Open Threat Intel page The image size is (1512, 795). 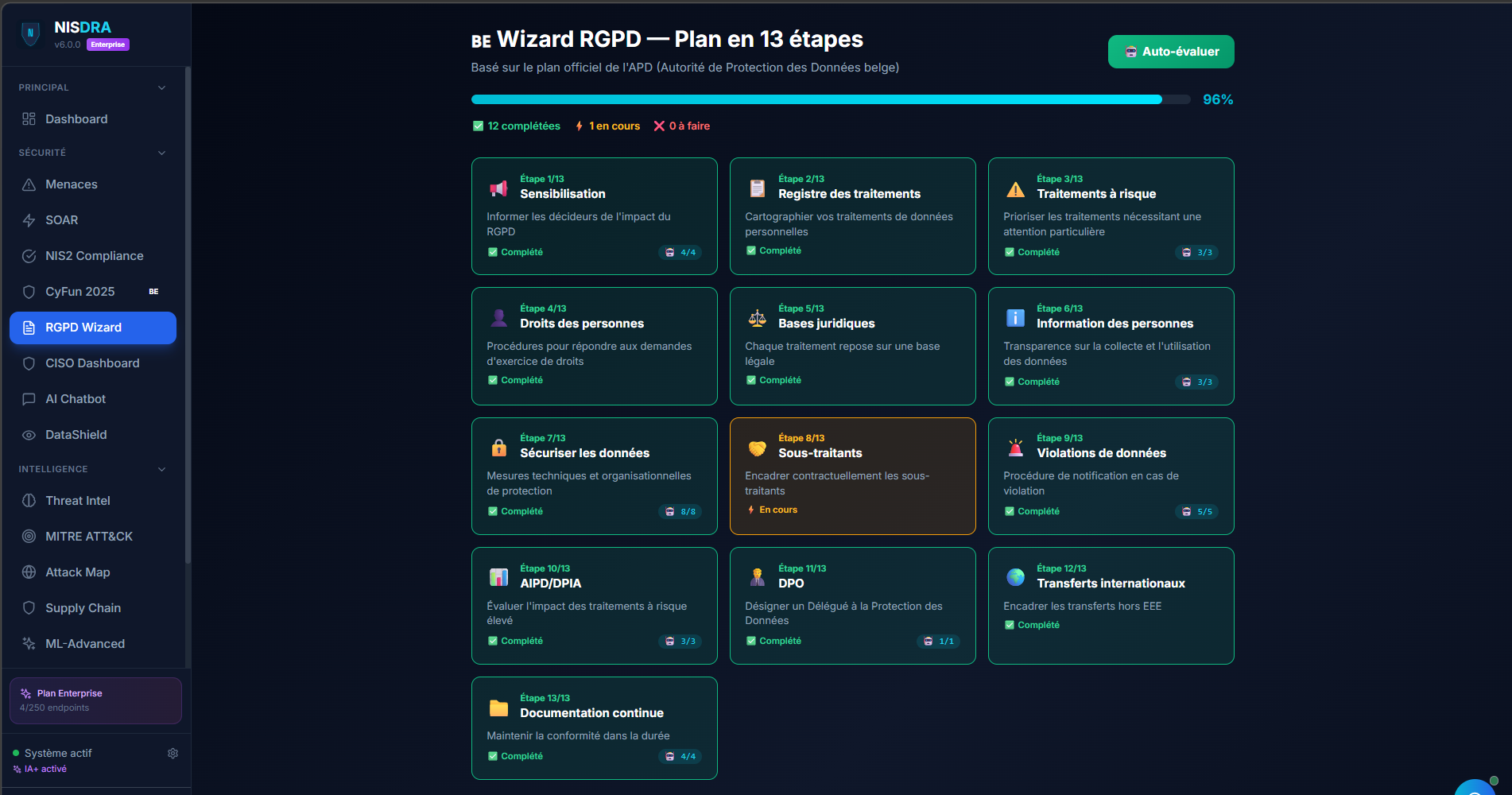pyautogui.click(x=93, y=501)
